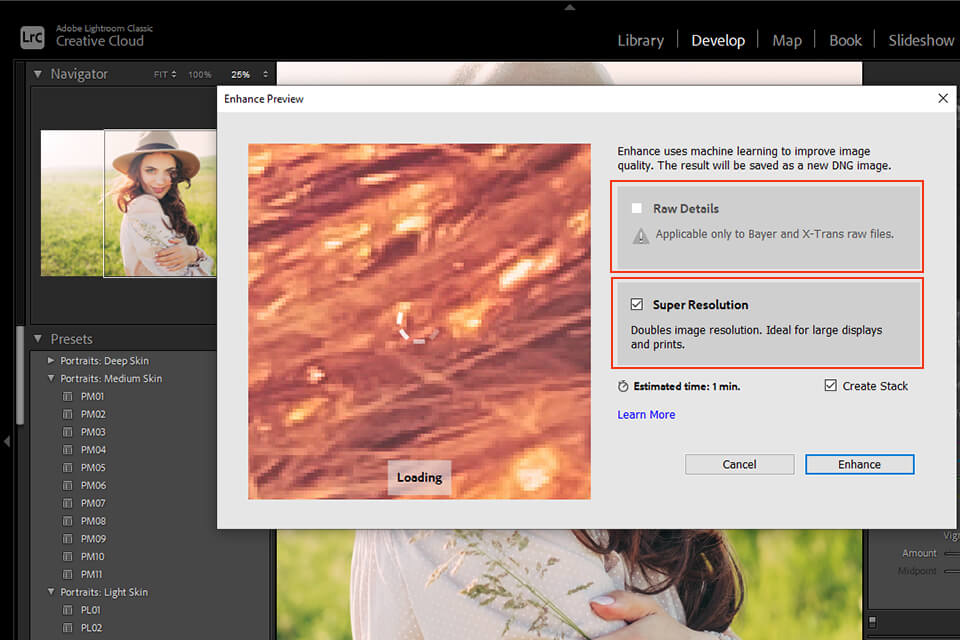
Task: Collapse Portraits: Medium Skin preset group
Action: click(51, 378)
